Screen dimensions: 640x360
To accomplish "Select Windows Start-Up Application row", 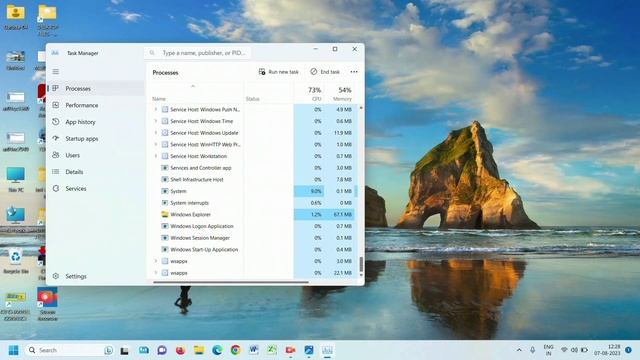I will tap(253, 249).
